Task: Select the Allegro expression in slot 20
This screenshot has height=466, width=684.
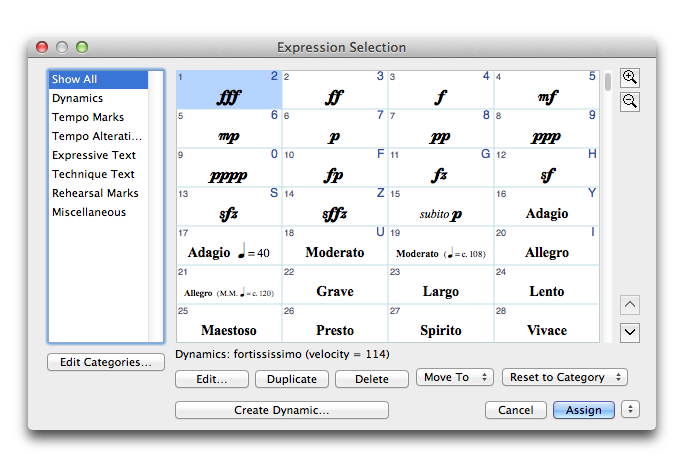Action: click(x=547, y=246)
